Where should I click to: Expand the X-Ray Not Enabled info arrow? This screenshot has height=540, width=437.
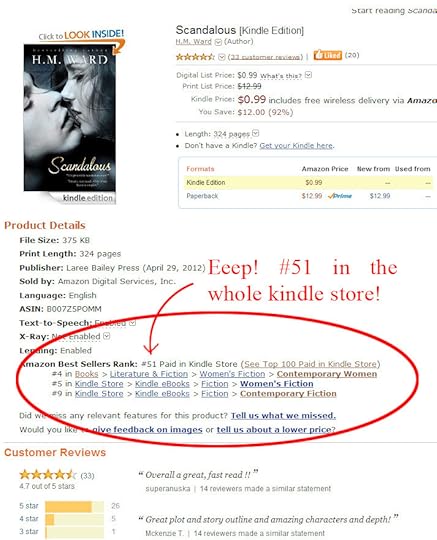[107, 336]
